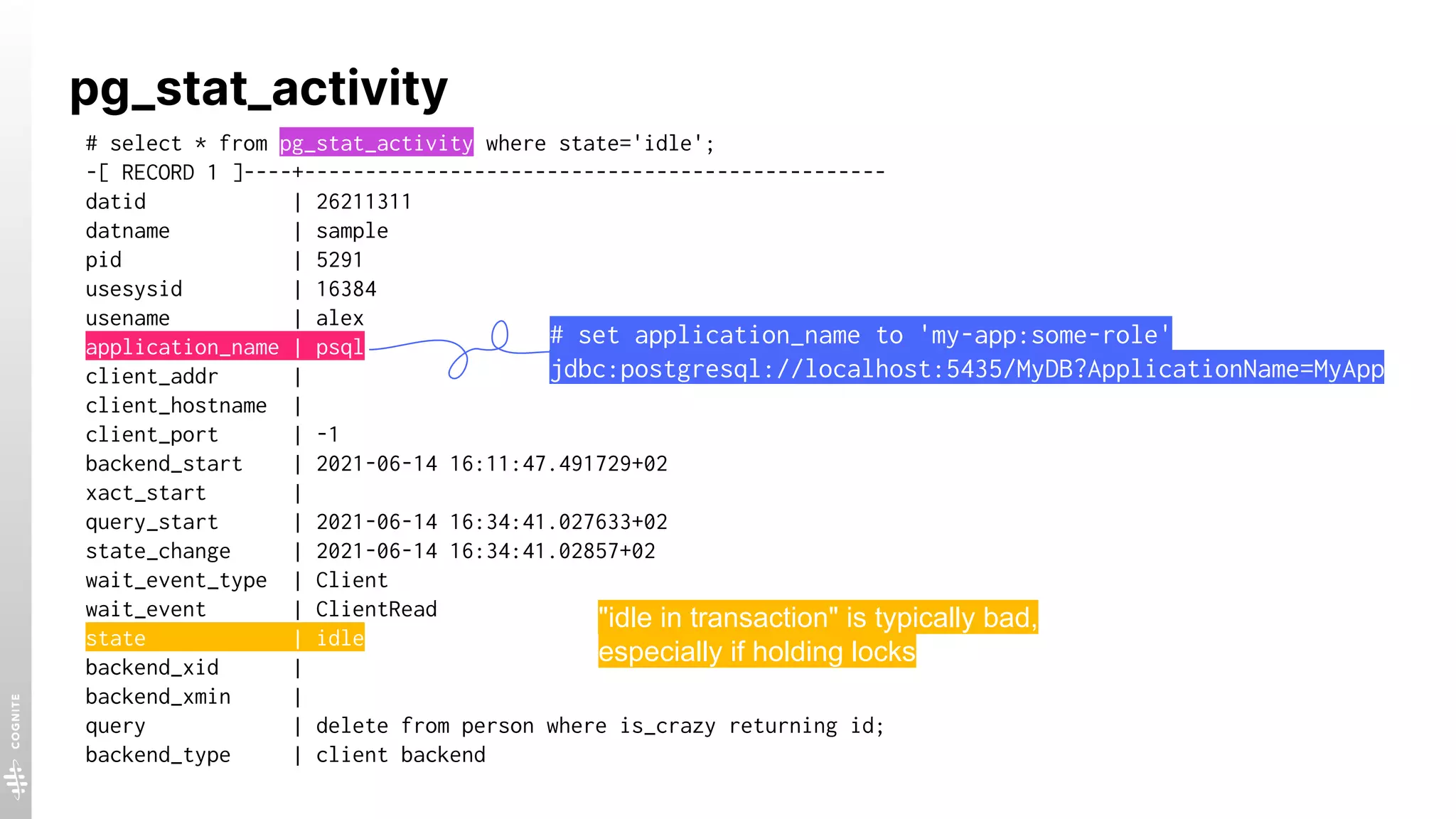The image size is (1456, 819).
Task: Click the client_hostname field label
Action: [x=176, y=406]
